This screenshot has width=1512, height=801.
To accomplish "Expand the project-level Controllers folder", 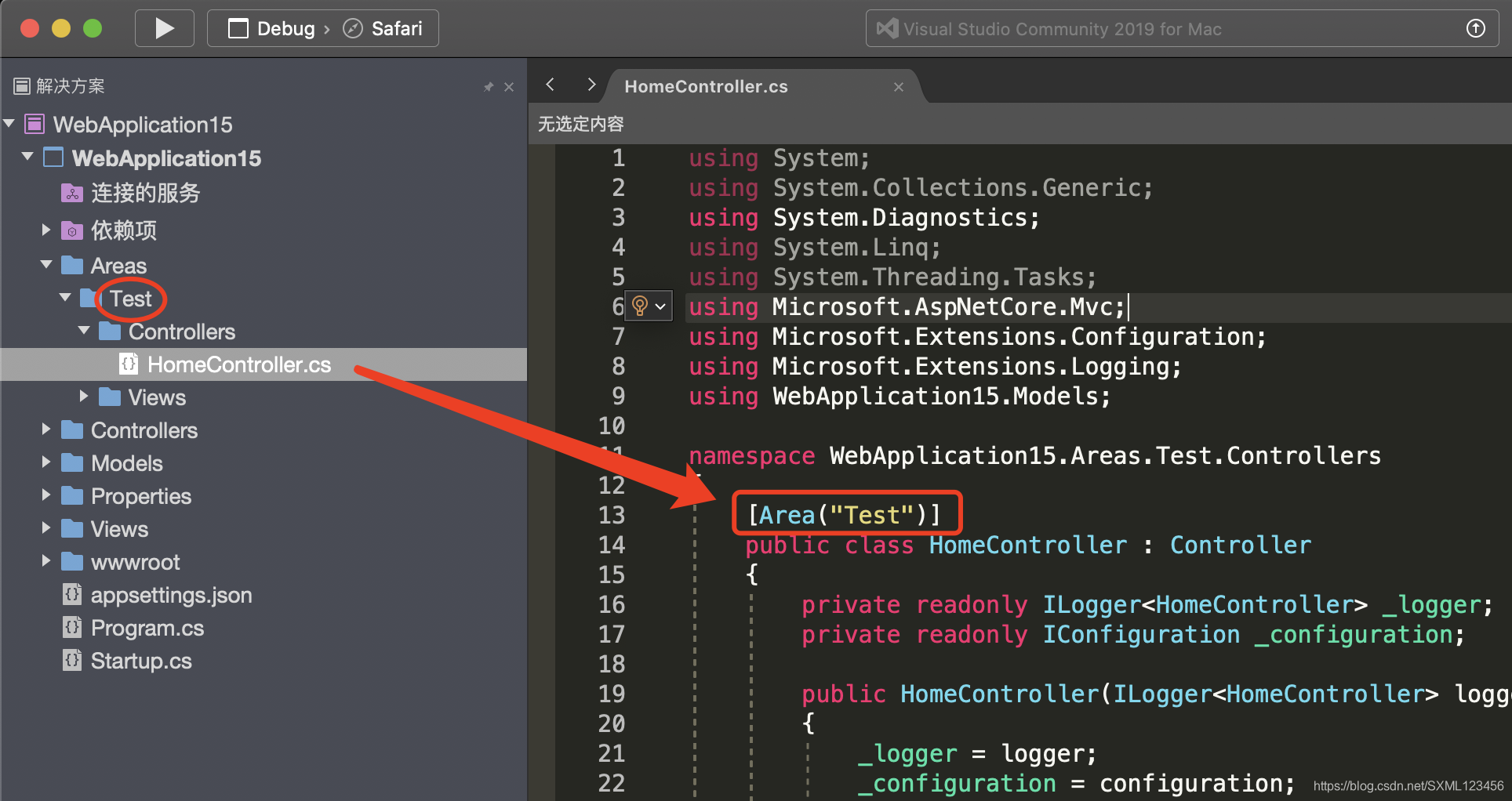I will (x=46, y=429).
